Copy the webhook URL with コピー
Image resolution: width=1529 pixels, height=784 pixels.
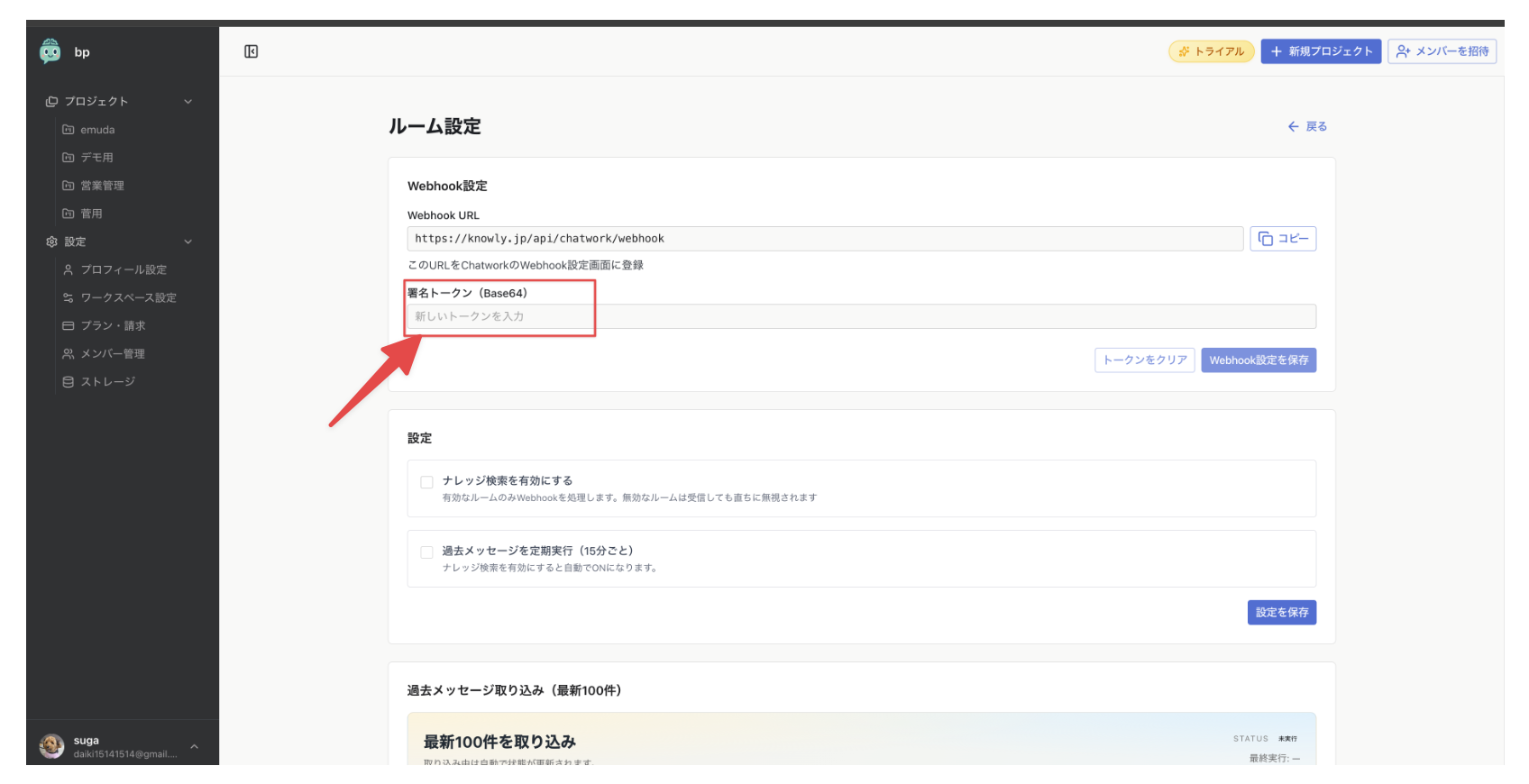coord(1283,239)
